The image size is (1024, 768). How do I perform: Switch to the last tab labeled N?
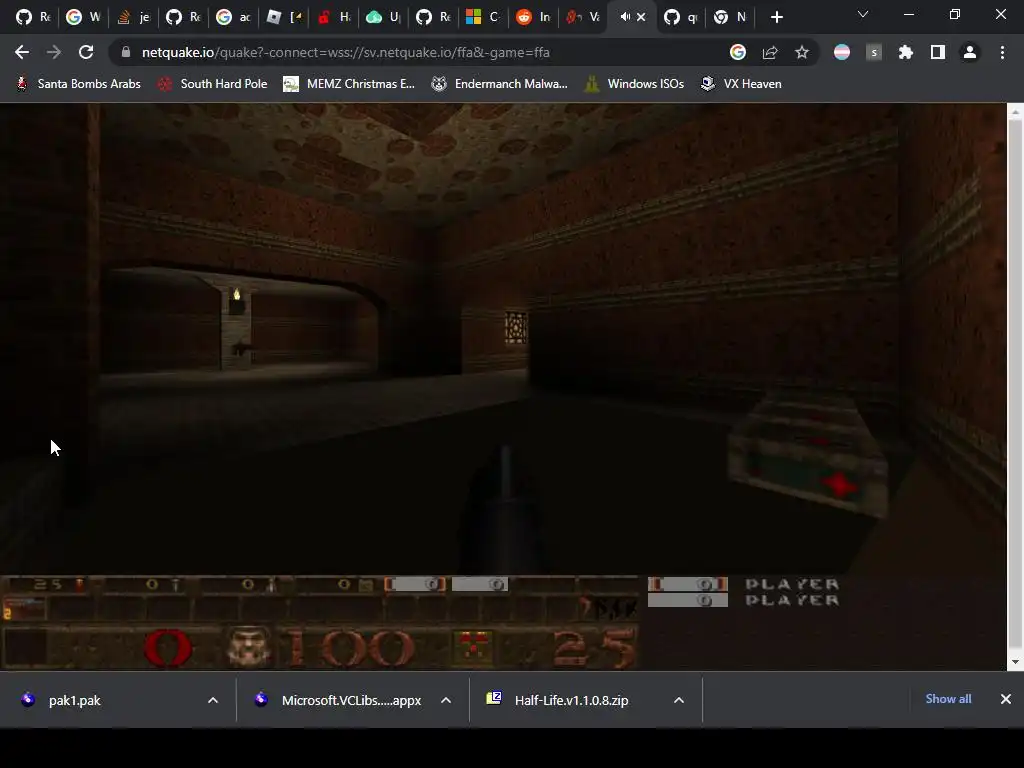point(729,17)
